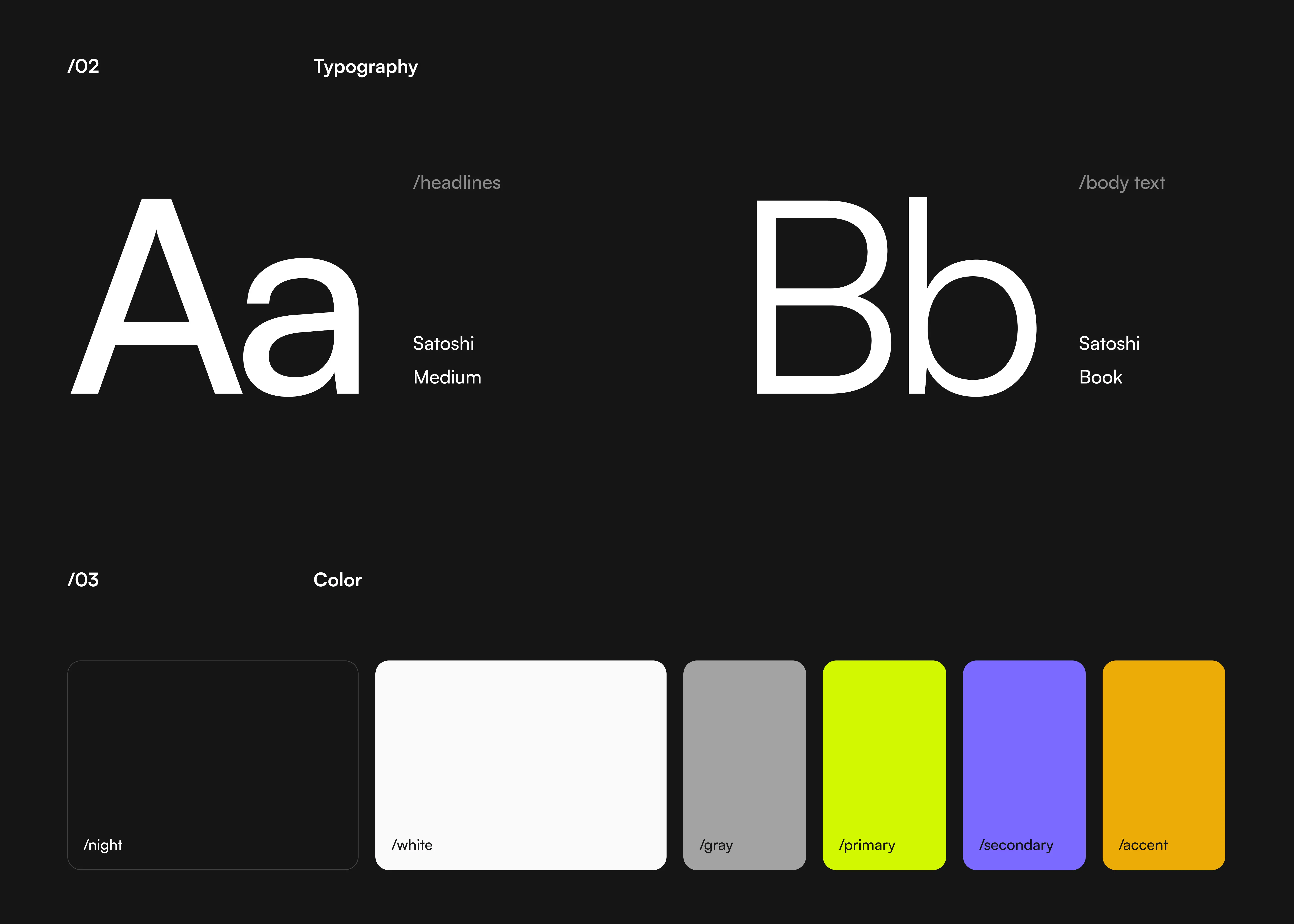Select the /body text label
The width and height of the screenshot is (1294, 924).
[1122, 183]
